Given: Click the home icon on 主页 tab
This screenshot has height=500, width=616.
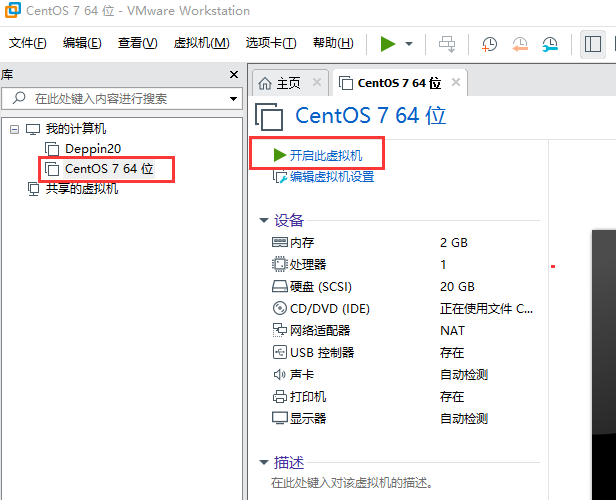Looking at the screenshot, I should 265,83.
